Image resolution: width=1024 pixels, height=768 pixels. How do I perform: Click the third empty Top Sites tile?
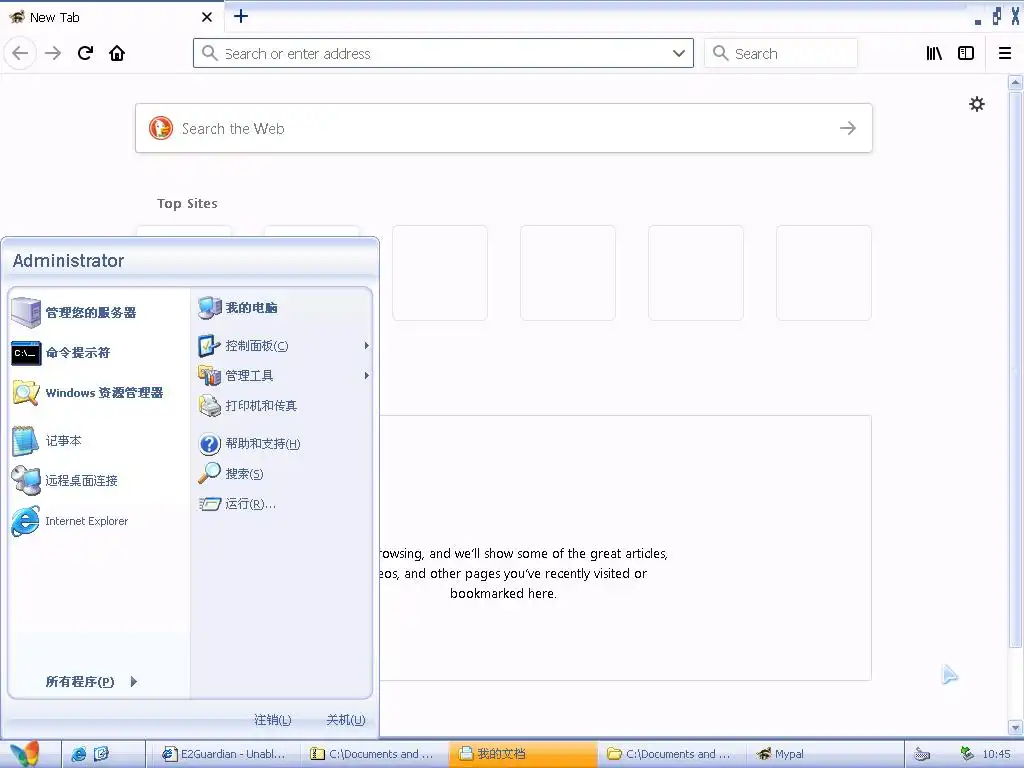pyautogui.click(x=440, y=273)
